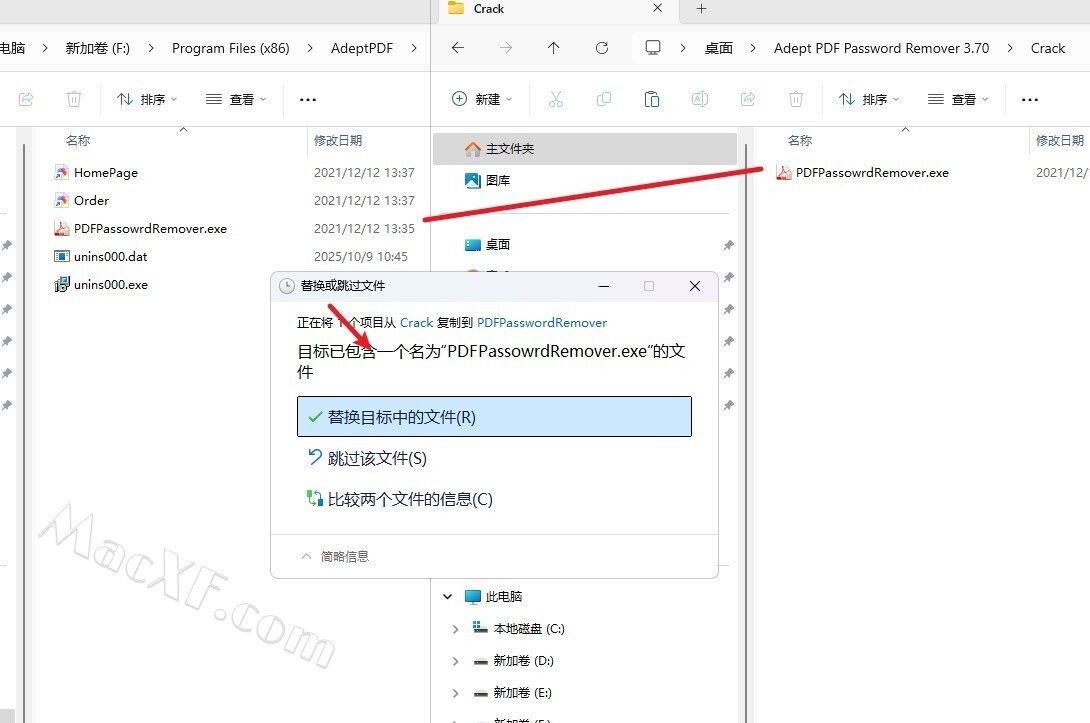Open the 新建 dropdown menu
Image resolution: width=1090 pixels, height=723 pixels.
point(482,99)
